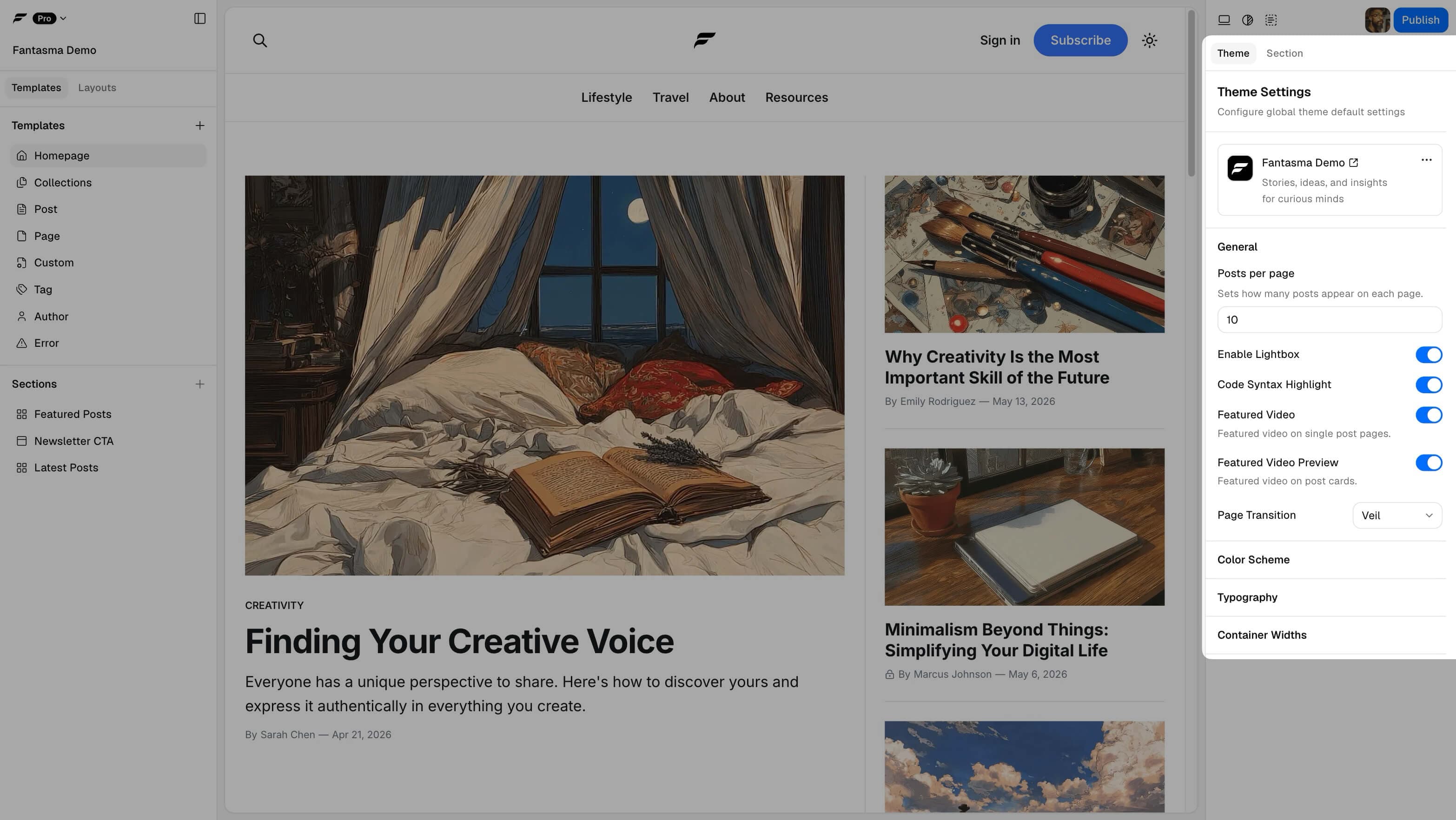This screenshot has height=820, width=1456.
Task: Click the Fantasma Demo site logo card icon
Action: click(1239, 168)
